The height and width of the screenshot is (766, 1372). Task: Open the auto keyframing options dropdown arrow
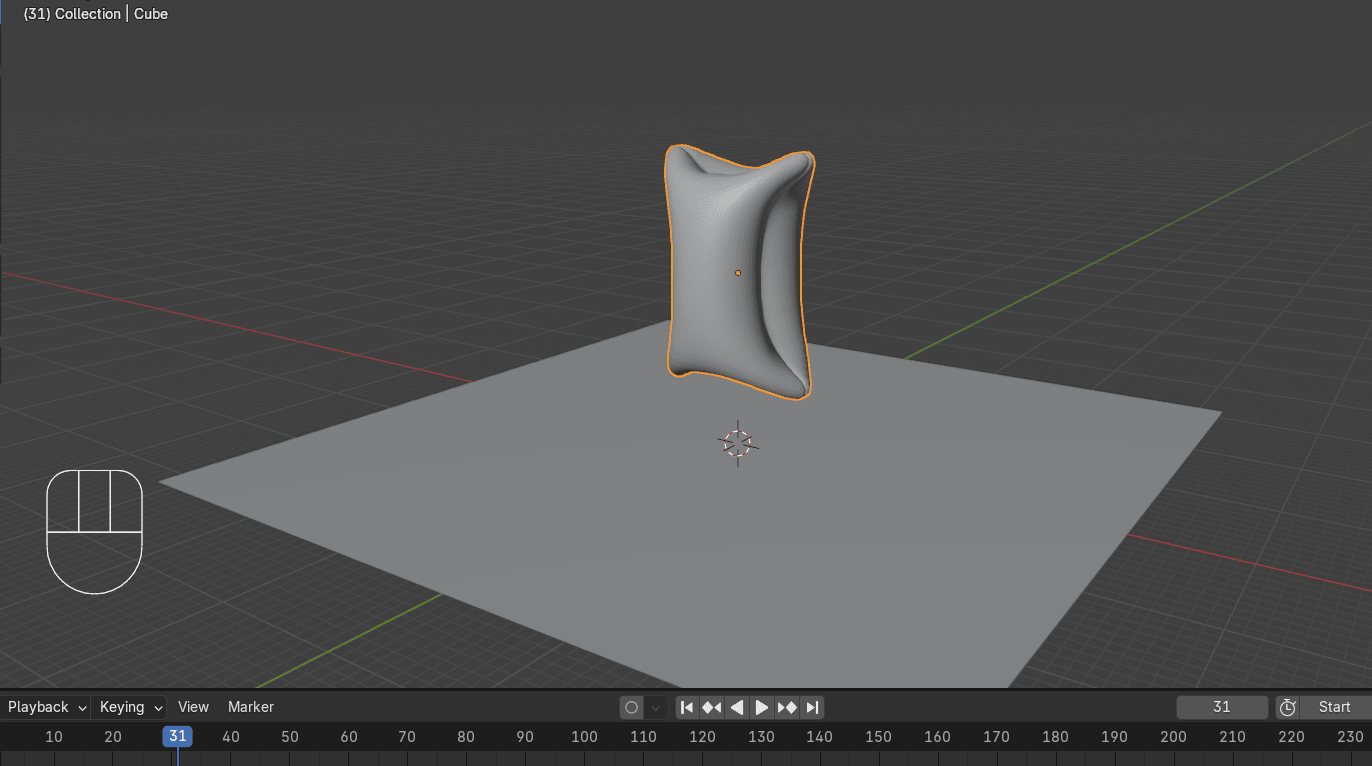pyautogui.click(x=656, y=707)
